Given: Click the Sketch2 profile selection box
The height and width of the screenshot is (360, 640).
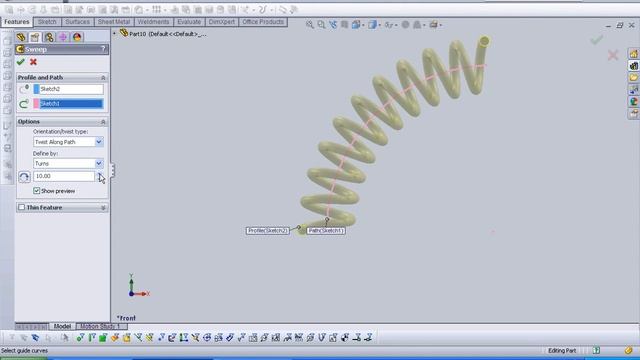Looking at the screenshot, I should pyautogui.click(x=71, y=89).
